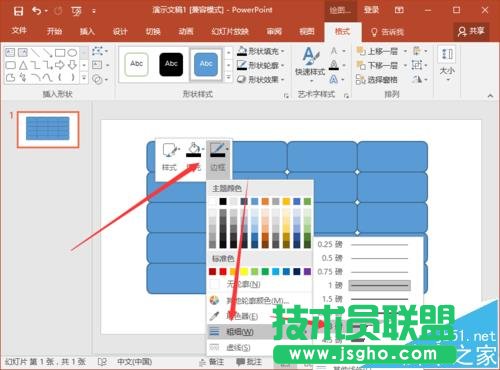
Task: Open 批注 comments in status bar
Action: pyautogui.click(x=249, y=362)
